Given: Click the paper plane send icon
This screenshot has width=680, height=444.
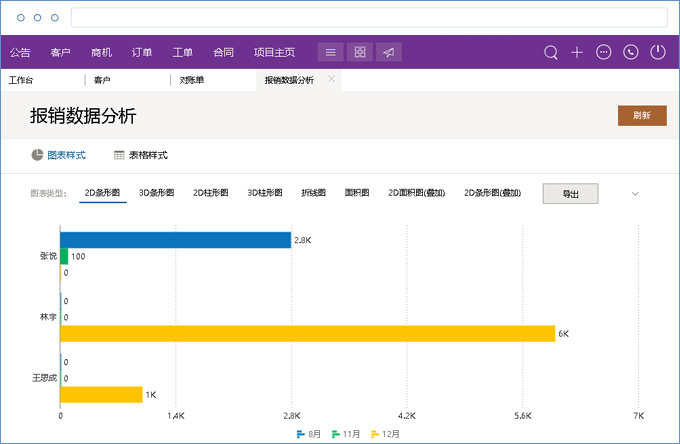Looking at the screenshot, I should (389, 52).
